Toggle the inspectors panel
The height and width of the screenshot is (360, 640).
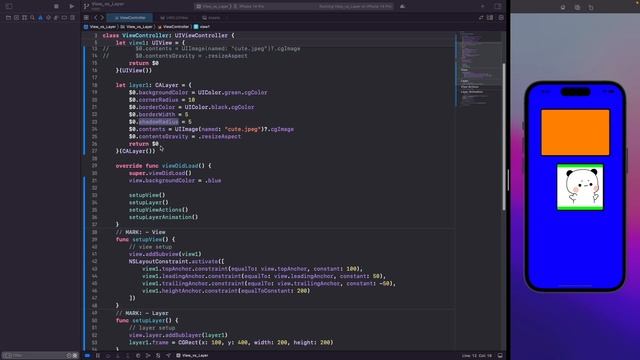[x=498, y=6]
